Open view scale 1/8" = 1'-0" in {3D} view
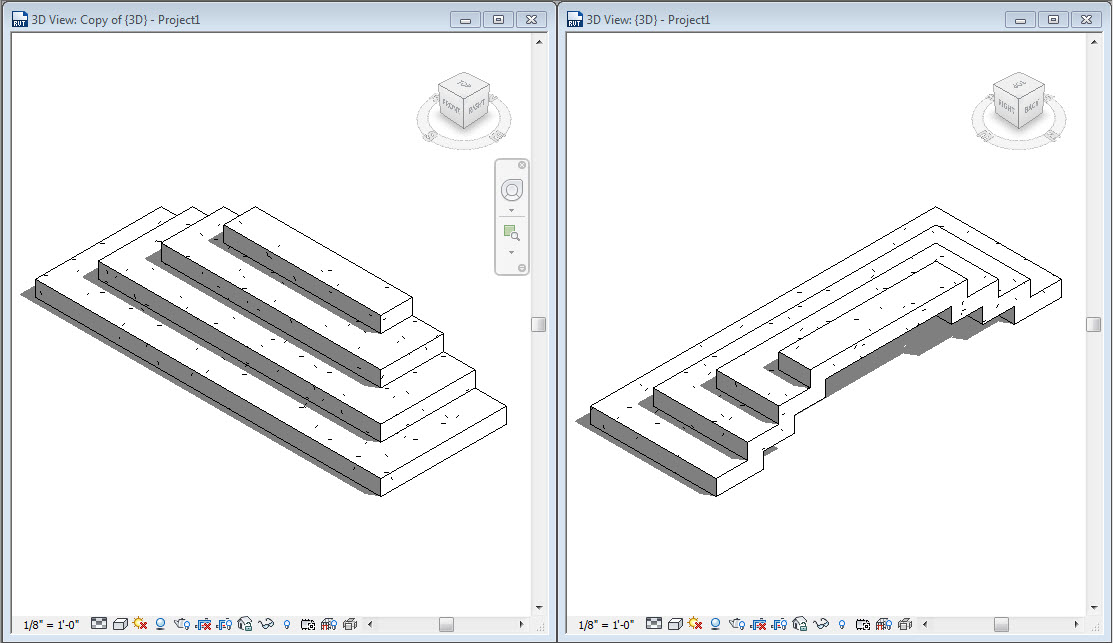The width and height of the screenshot is (1114, 643). pyautogui.click(x=606, y=625)
